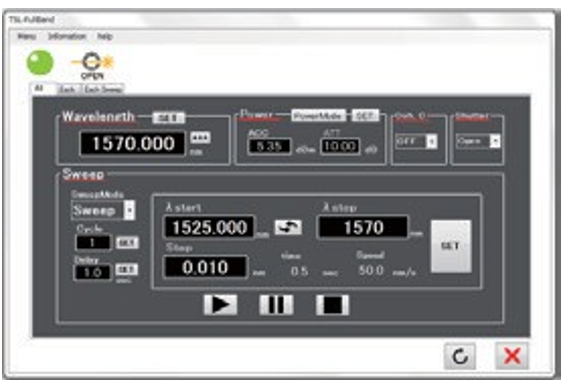The image size is (565, 383).
Task: Swap λ start and λ stop values
Action: pos(288,227)
